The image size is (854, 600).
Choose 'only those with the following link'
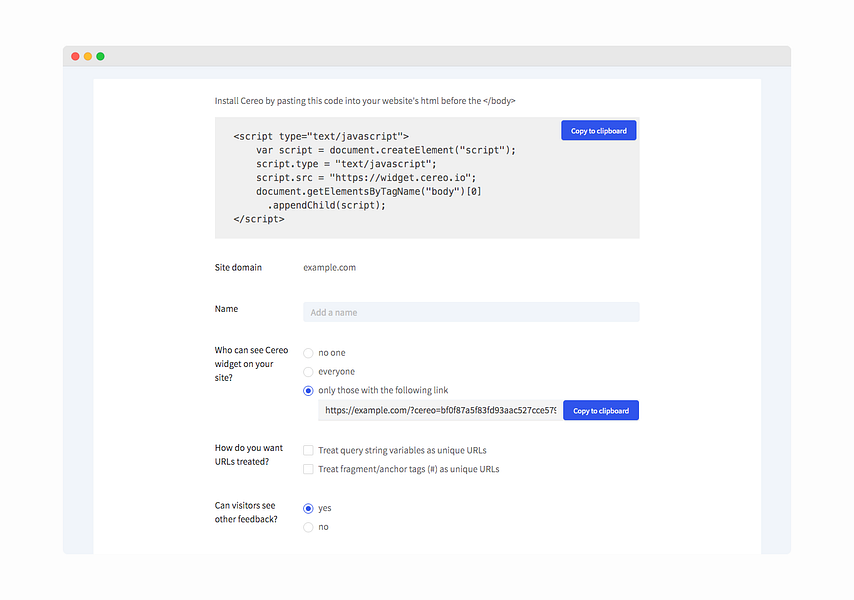308,390
